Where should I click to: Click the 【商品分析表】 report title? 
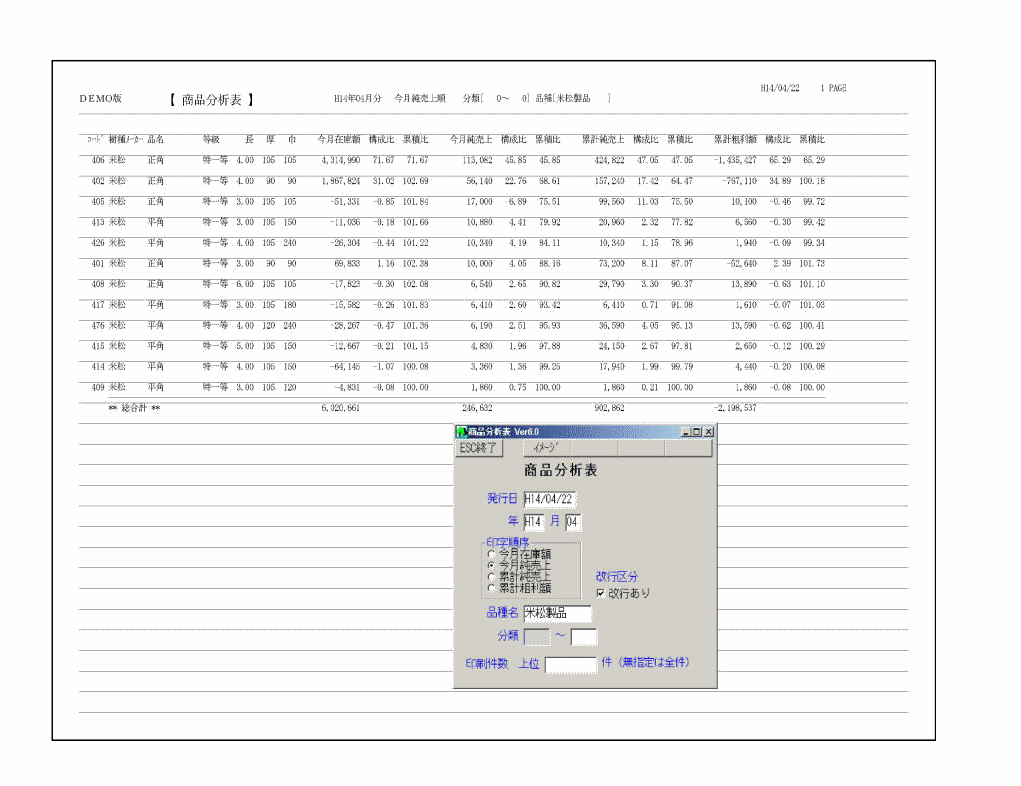(212, 100)
